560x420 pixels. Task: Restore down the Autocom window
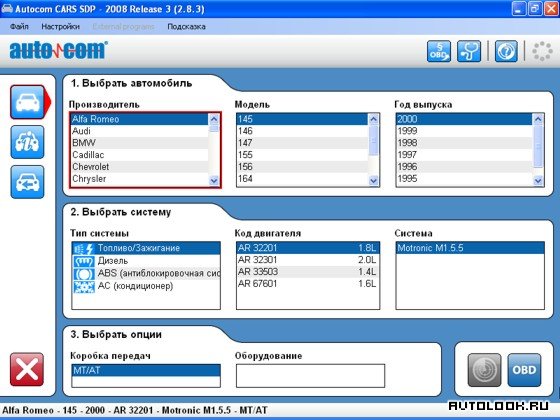[x=535, y=9]
